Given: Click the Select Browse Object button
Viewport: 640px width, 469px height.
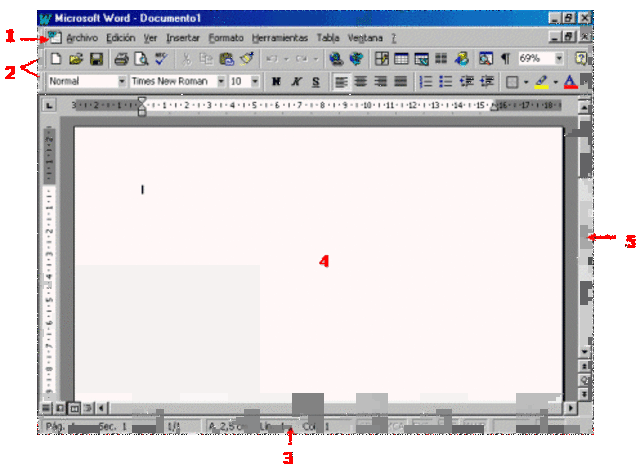Looking at the screenshot, I should tap(584, 380).
